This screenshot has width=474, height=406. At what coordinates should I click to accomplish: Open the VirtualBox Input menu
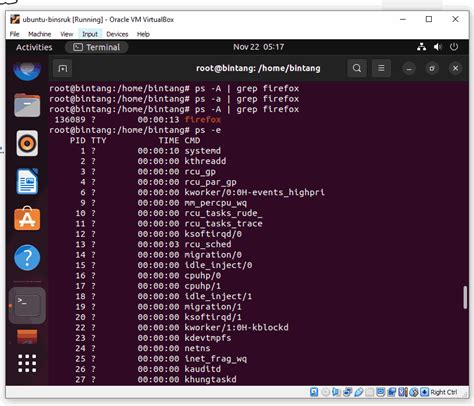pyautogui.click(x=90, y=34)
